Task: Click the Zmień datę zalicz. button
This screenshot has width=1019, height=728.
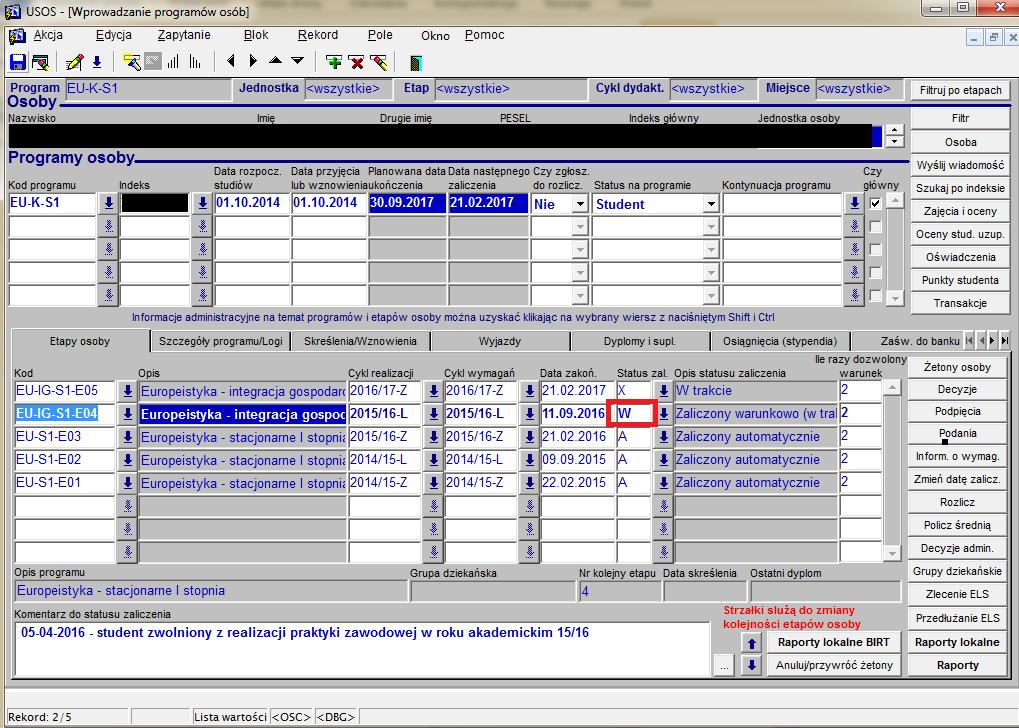Action: (x=957, y=480)
